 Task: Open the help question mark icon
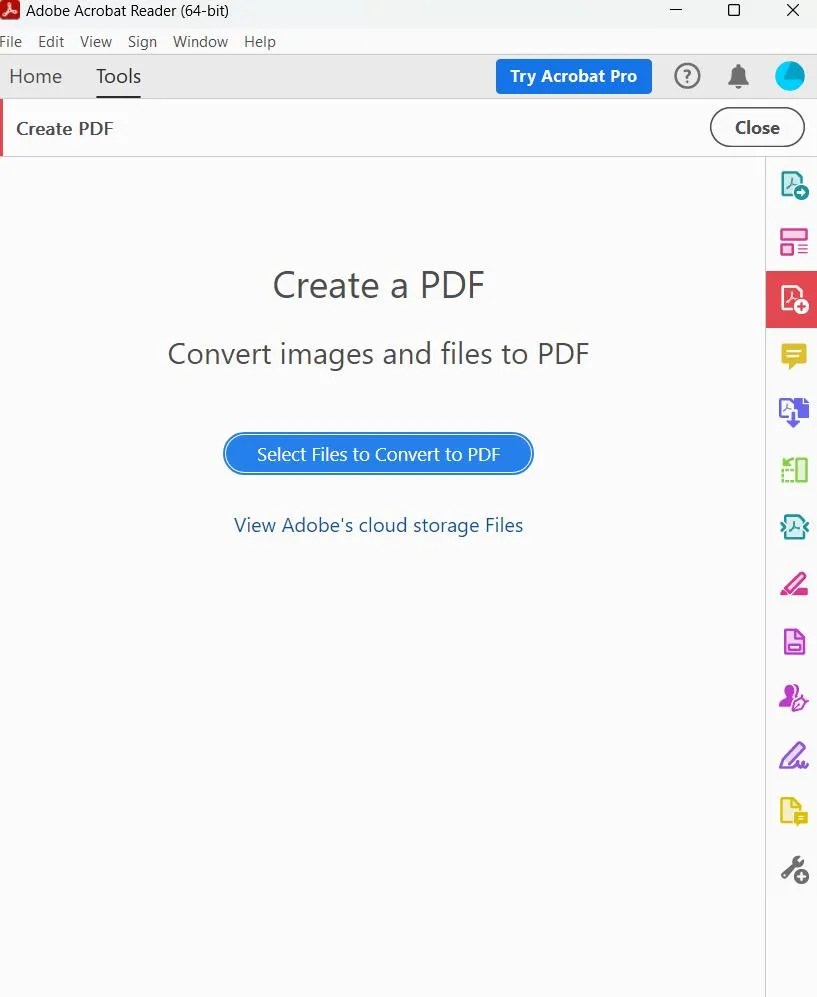point(687,76)
